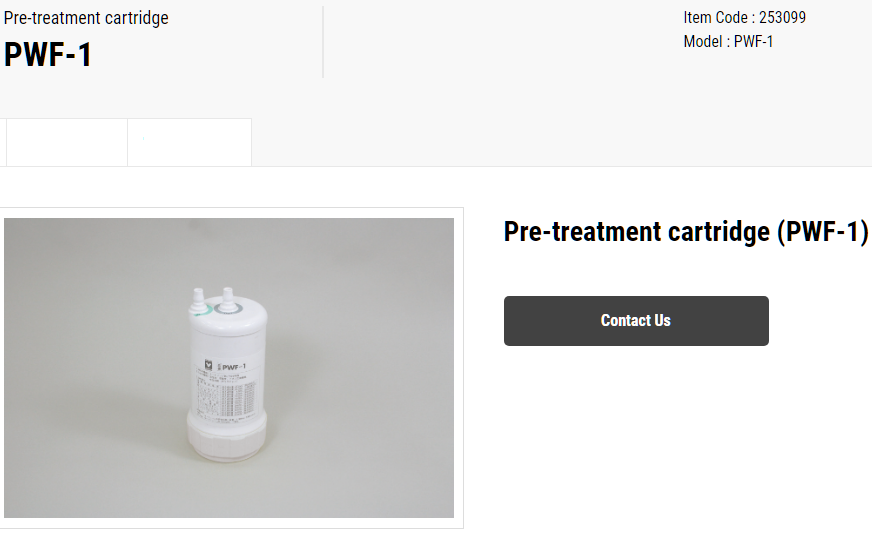Click the vertical divider line in the header
Screen dimensions: 872x558
click(x=323, y=42)
